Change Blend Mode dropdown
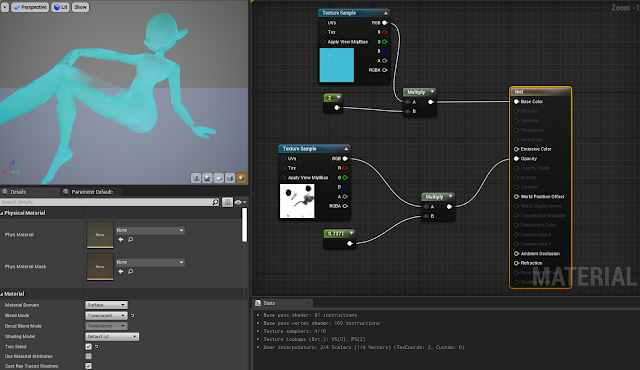Screen dimensions: 640x370 point(106,315)
